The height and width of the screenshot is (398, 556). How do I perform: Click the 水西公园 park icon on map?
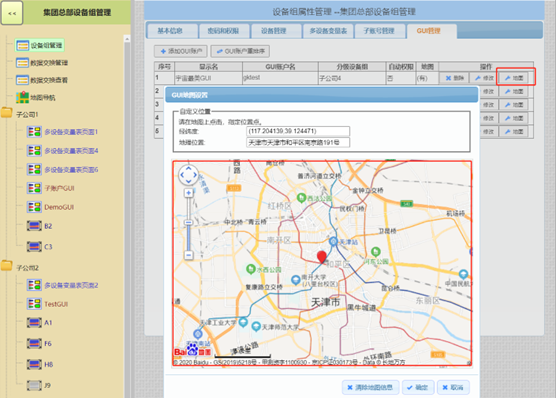[251, 269]
